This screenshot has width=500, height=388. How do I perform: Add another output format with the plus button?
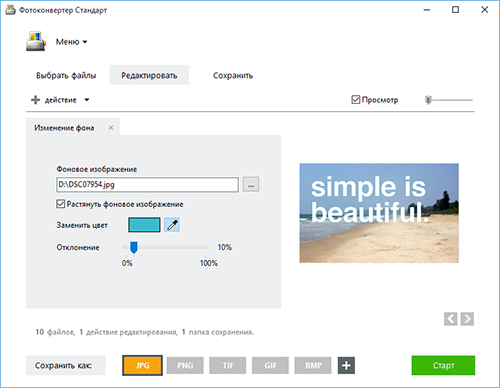(x=346, y=365)
